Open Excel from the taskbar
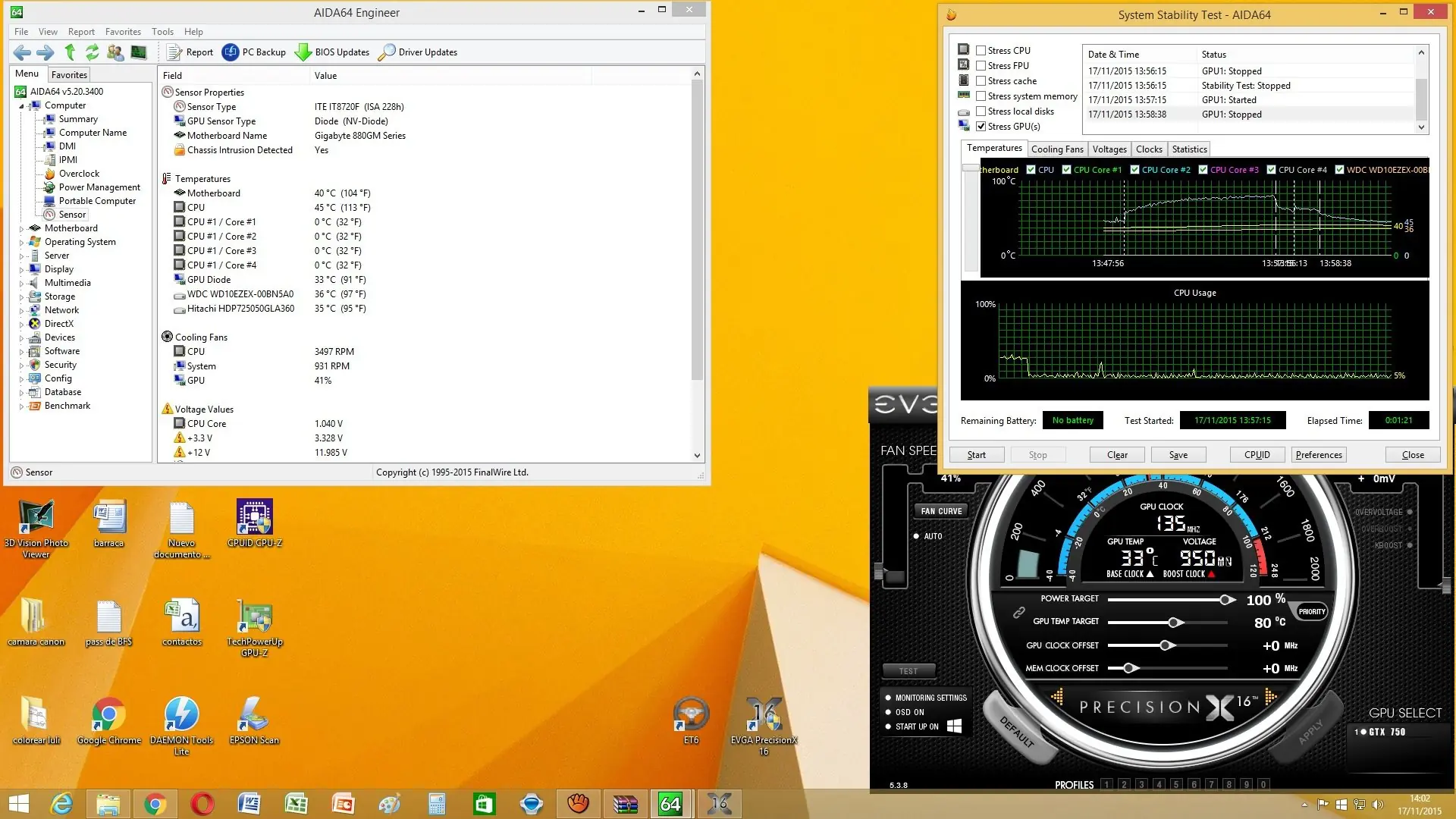The image size is (1456, 819). click(297, 804)
